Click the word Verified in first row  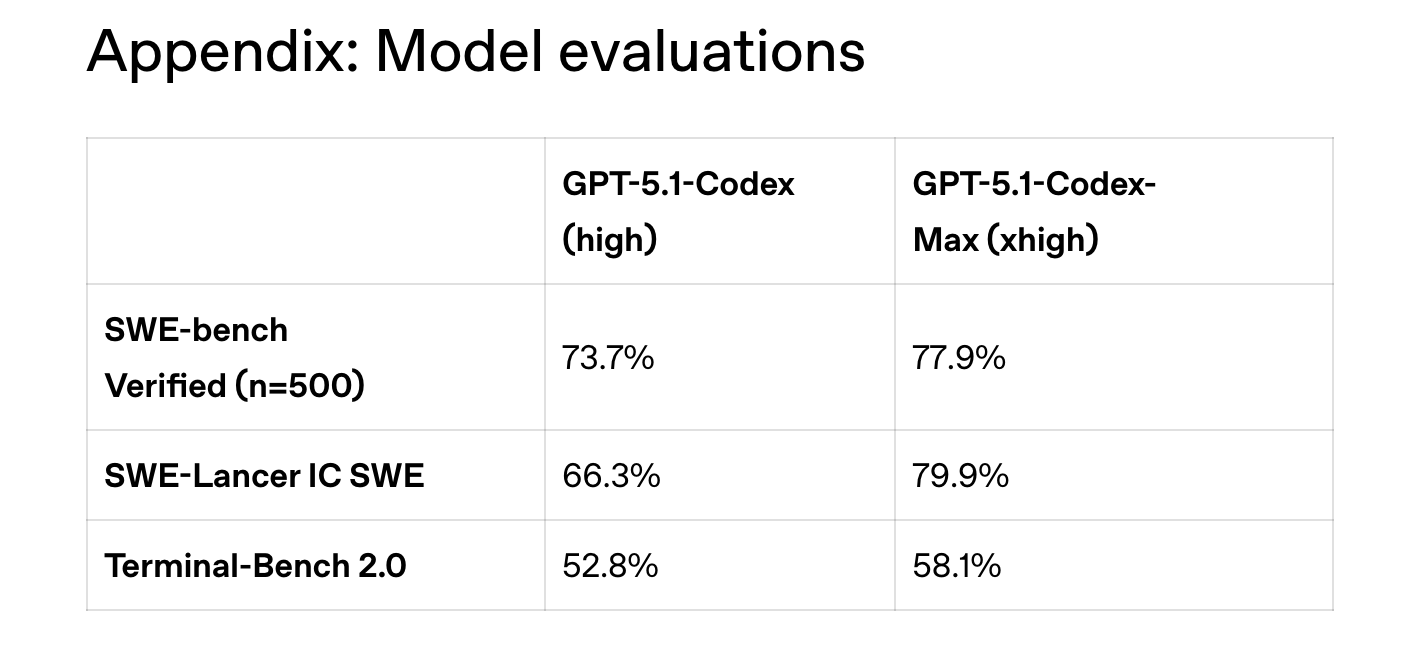click(x=165, y=385)
